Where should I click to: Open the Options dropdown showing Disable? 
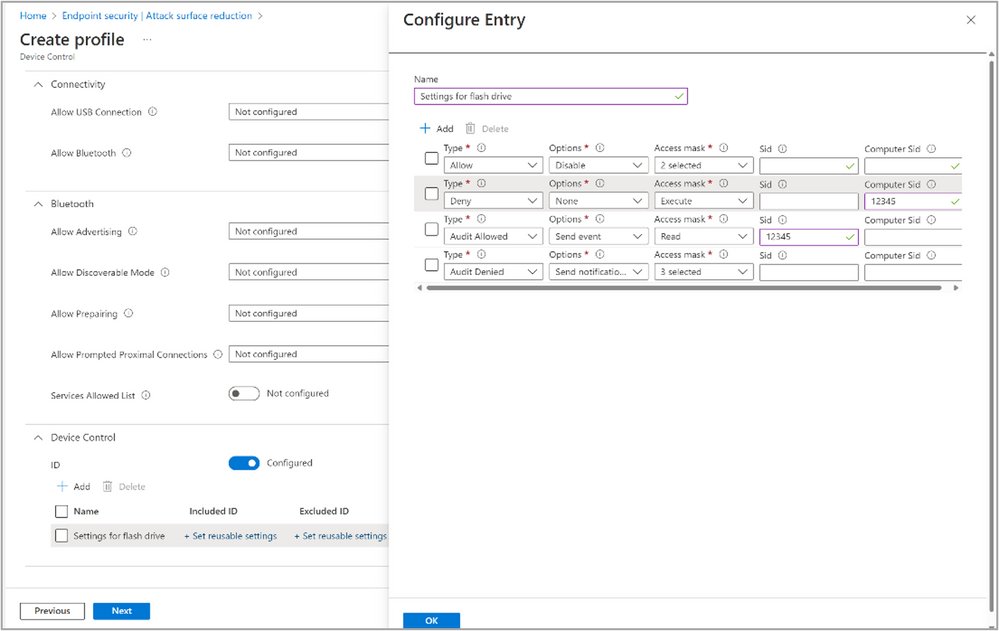tap(598, 165)
